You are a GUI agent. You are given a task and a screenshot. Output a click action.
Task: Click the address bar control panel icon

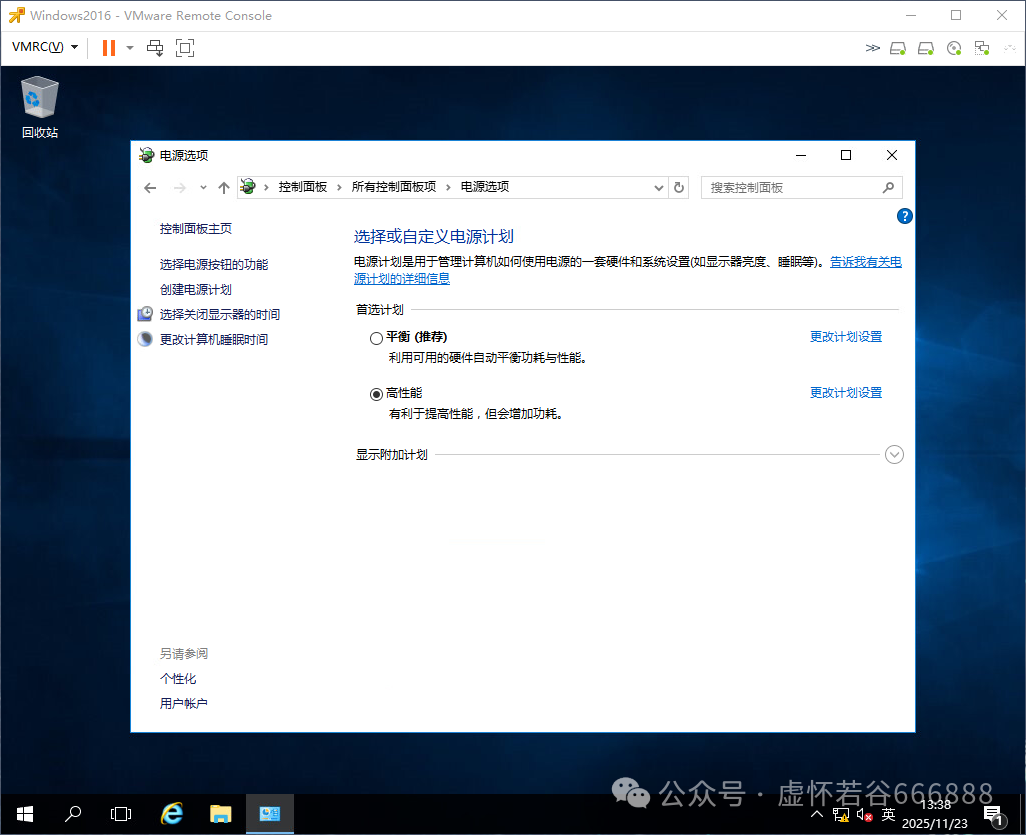pos(247,187)
